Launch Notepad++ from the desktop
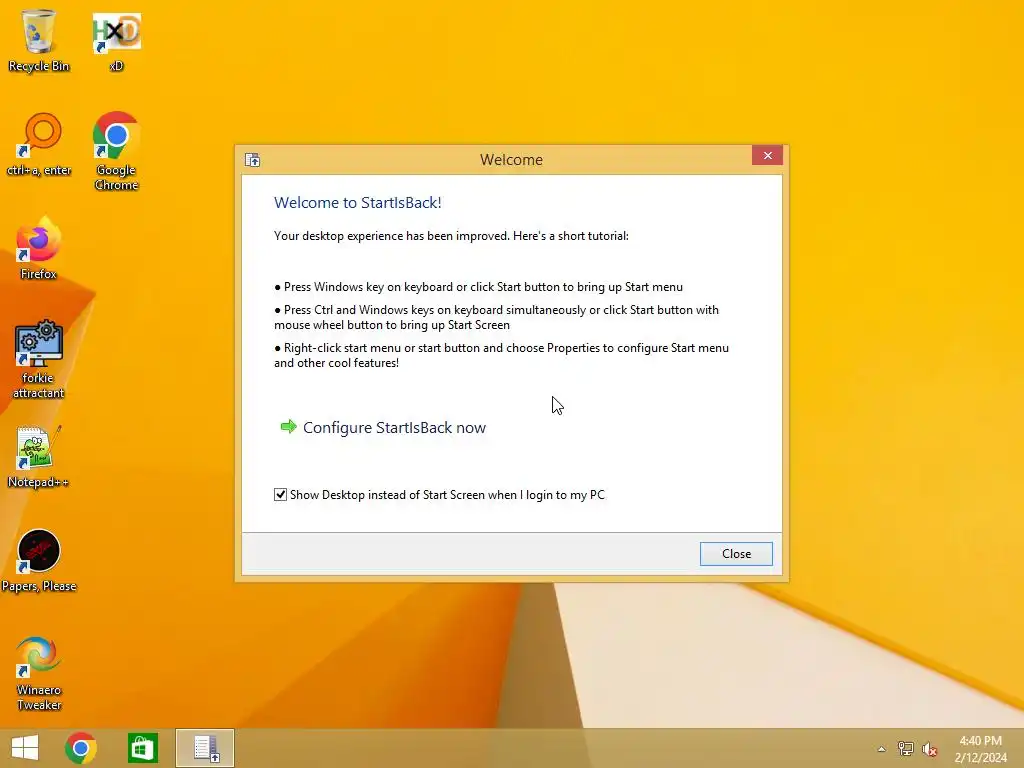1024x768 pixels. [39, 457]
